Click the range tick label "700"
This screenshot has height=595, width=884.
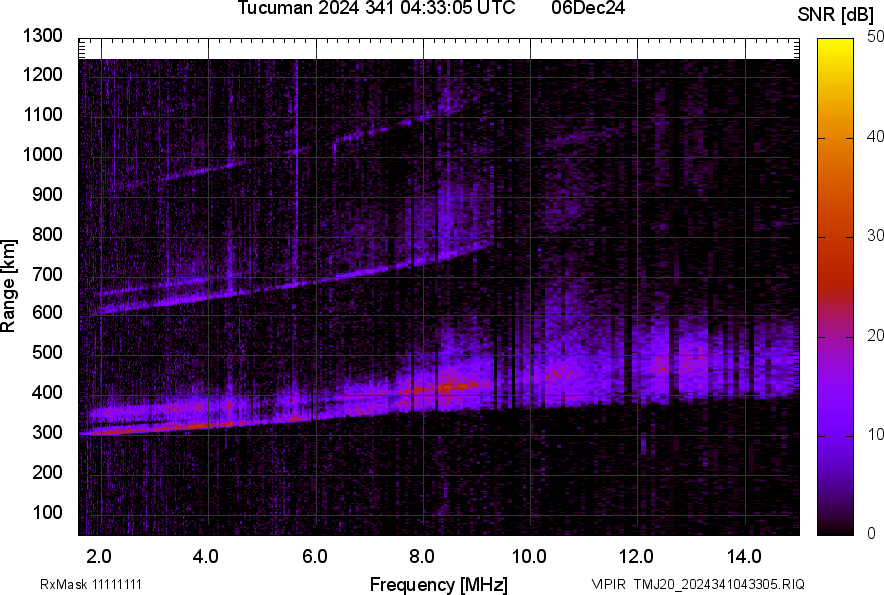pos(47,274)
